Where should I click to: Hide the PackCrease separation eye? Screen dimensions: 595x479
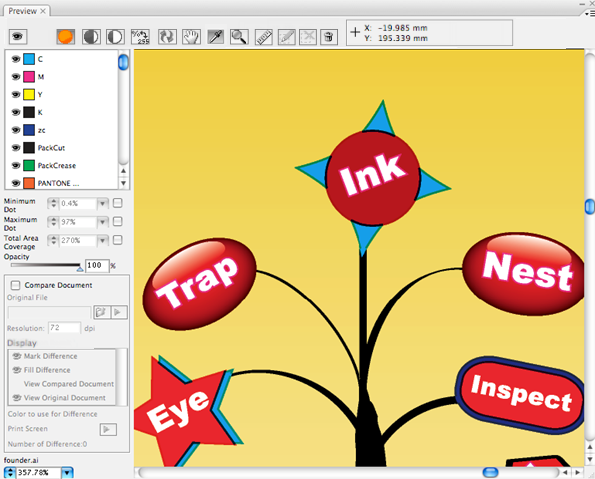point(16,165)
